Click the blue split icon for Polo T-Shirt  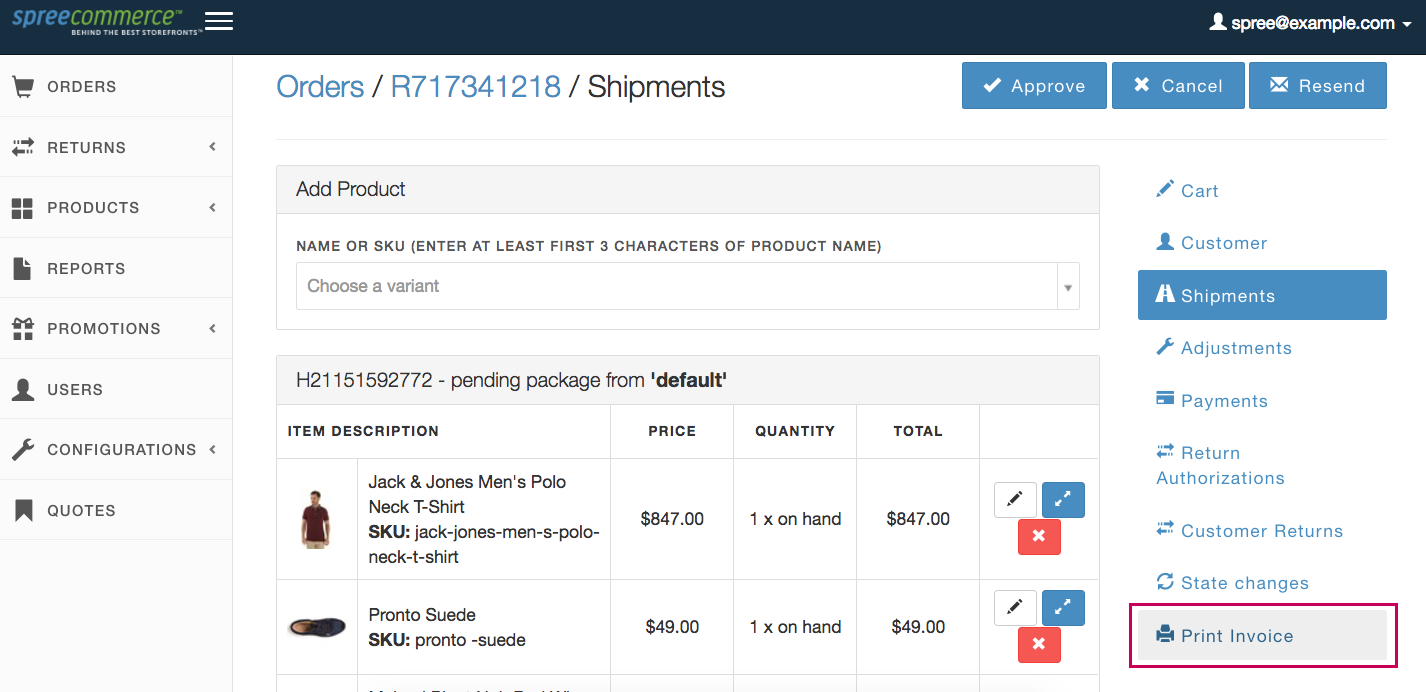[1063, 499]
